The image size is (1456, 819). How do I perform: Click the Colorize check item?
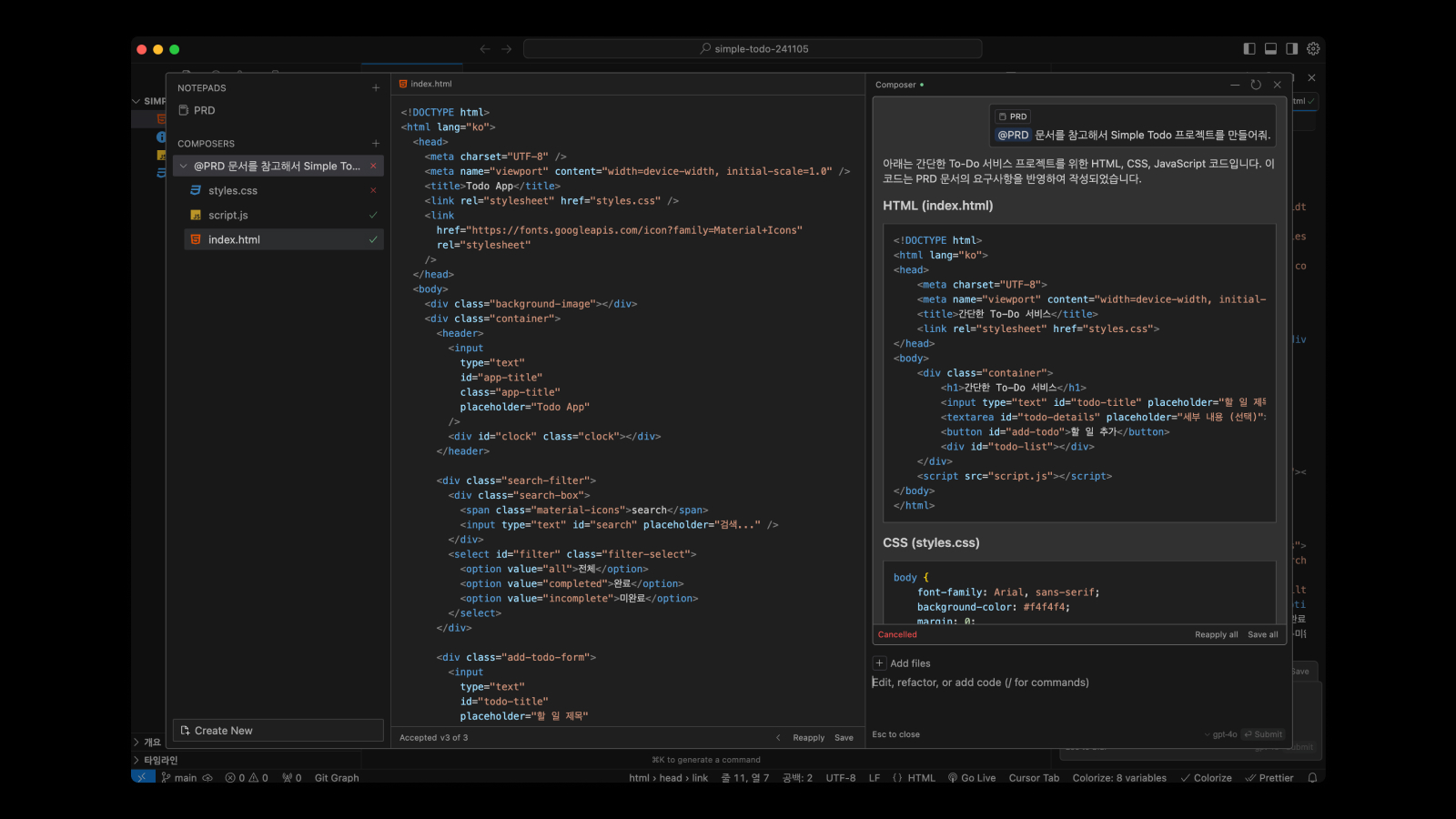(1206, 778)
